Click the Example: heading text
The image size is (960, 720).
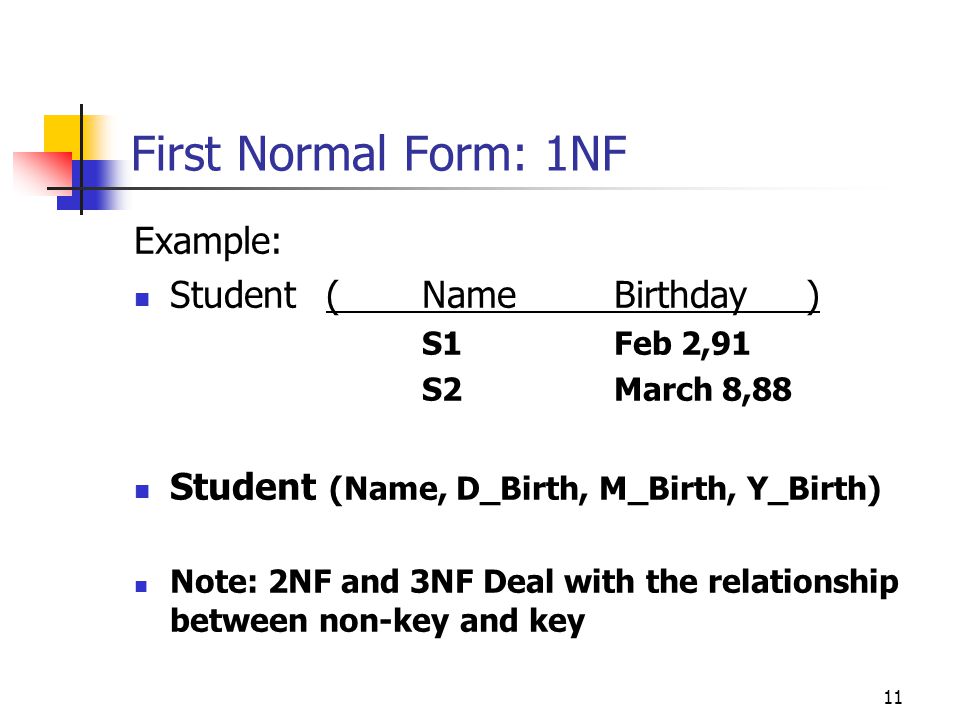(x=207, y=241)
